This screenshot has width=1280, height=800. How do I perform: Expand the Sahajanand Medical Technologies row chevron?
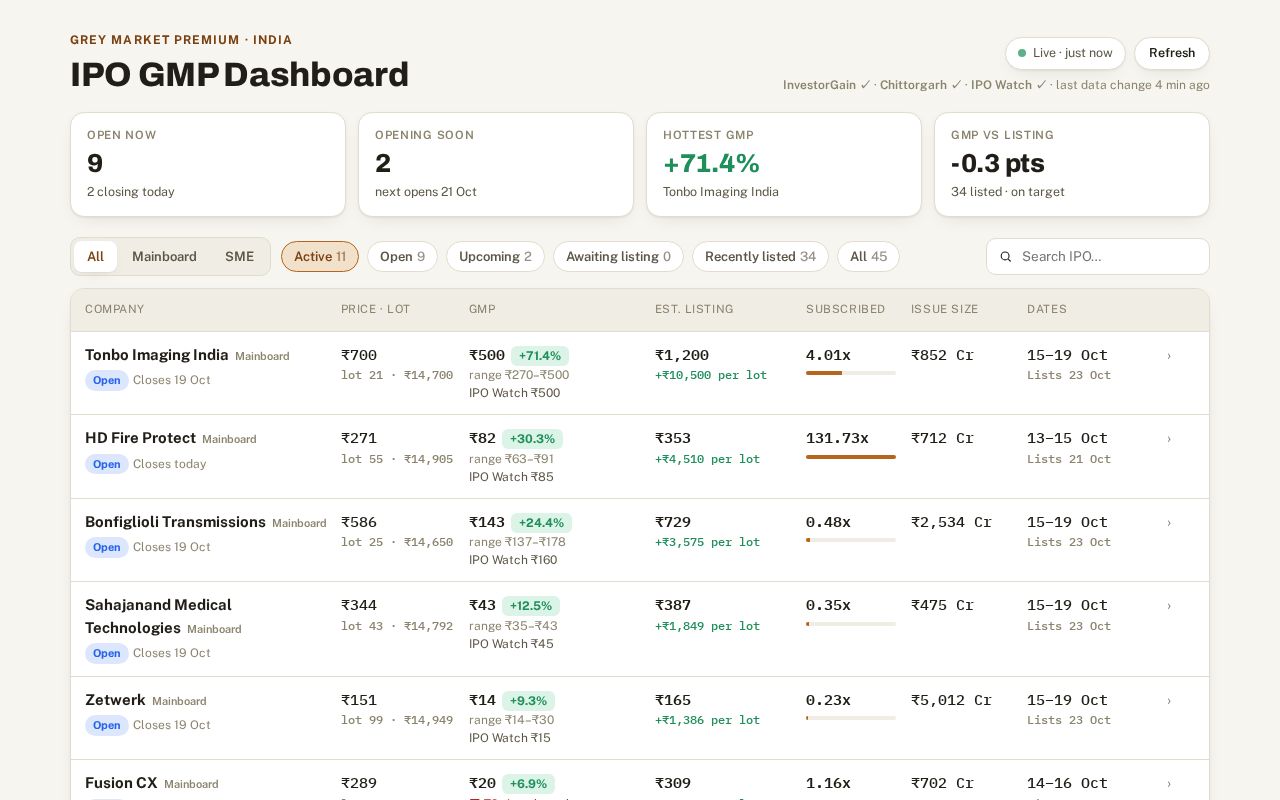pos(1169,606)
